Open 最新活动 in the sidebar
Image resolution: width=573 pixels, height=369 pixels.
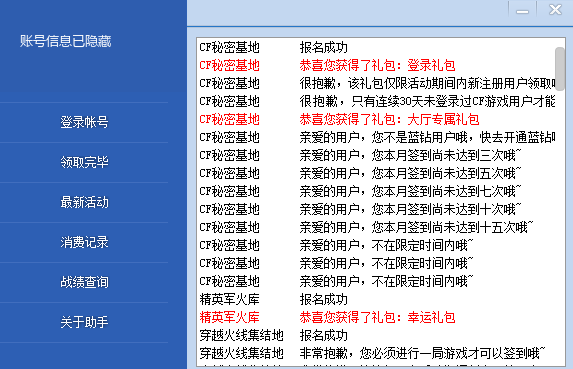[84, 202]
